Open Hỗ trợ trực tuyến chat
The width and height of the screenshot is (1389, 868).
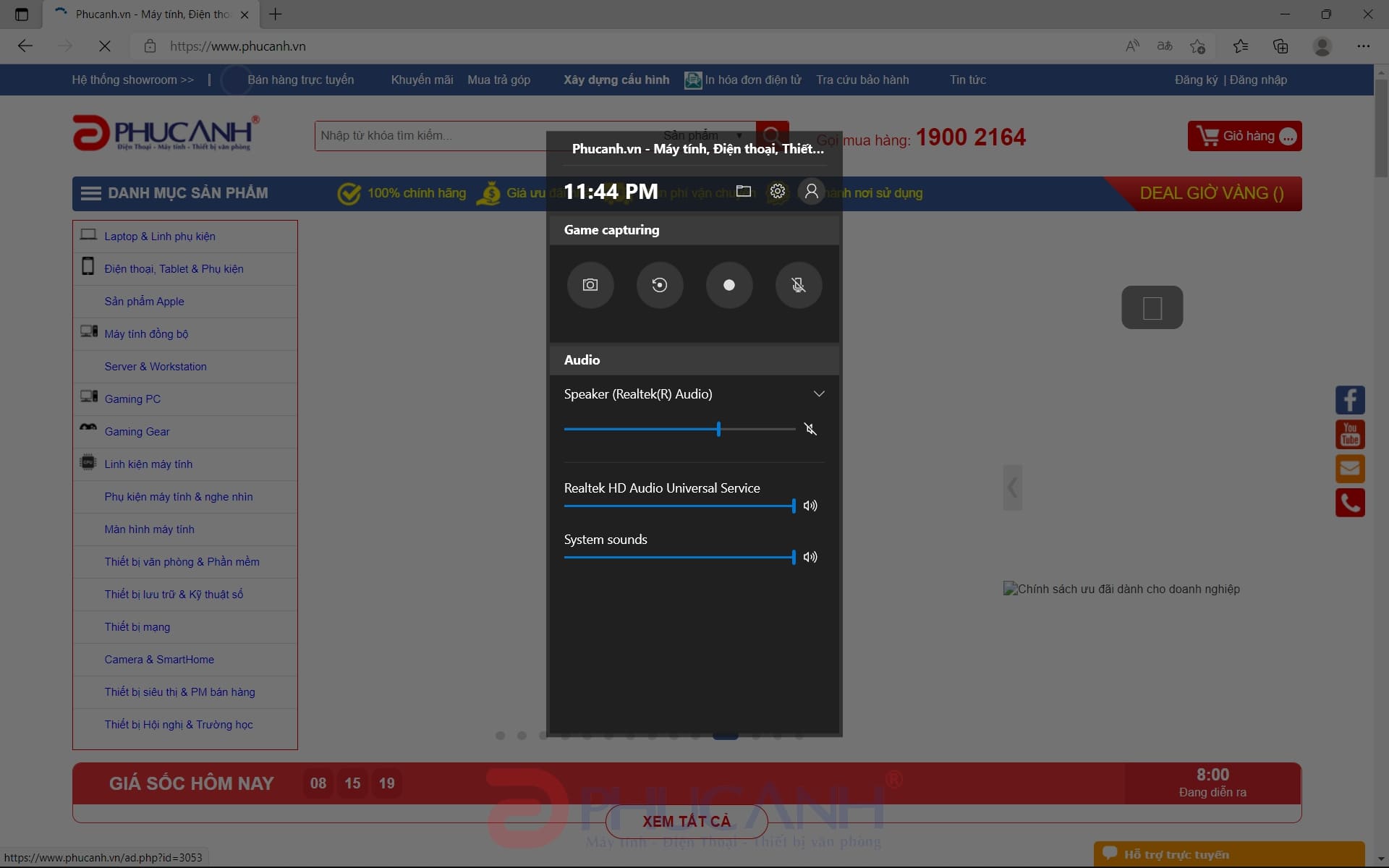point(1229,854)
